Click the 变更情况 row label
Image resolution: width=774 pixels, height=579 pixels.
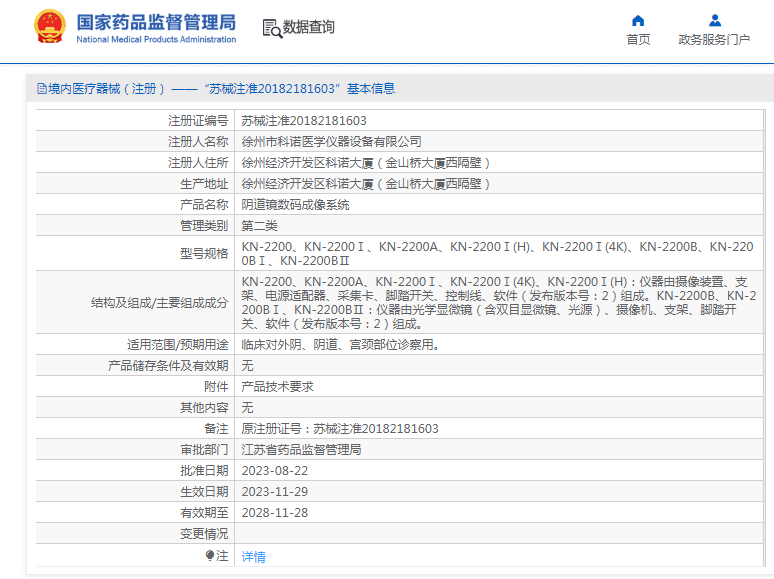tap(204, 534)
